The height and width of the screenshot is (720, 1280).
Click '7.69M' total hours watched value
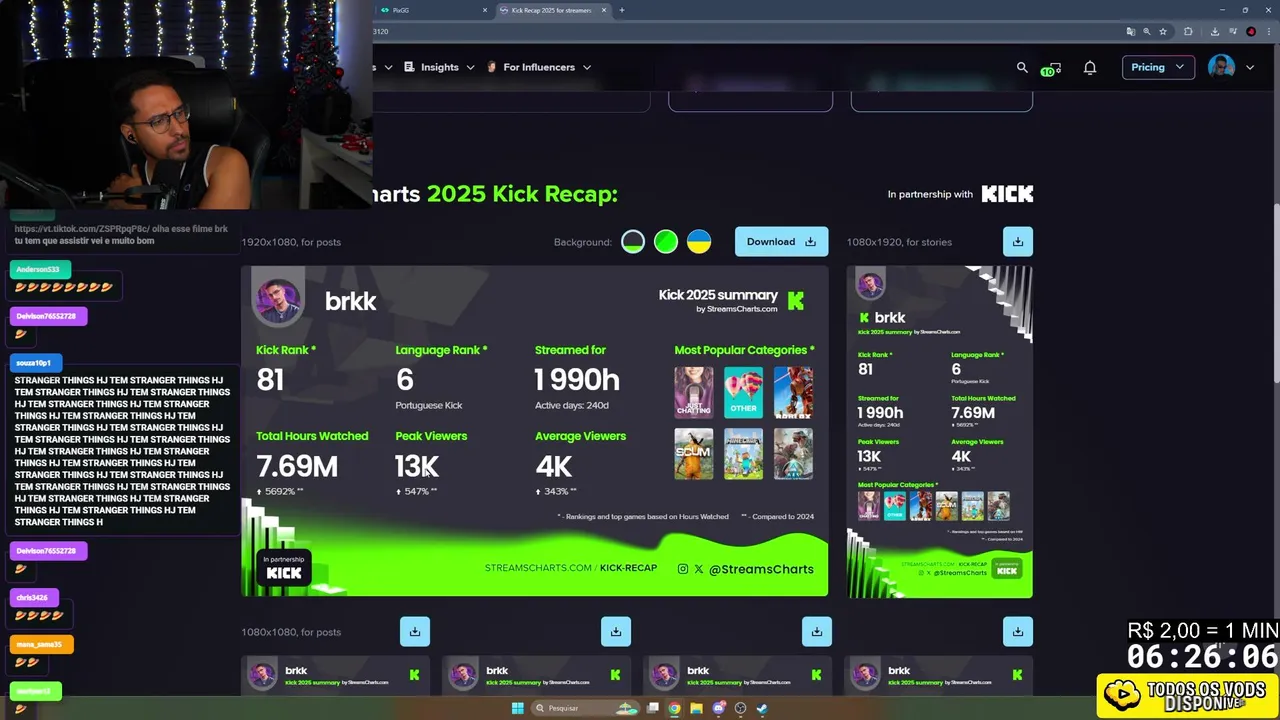tap(297, 466)
